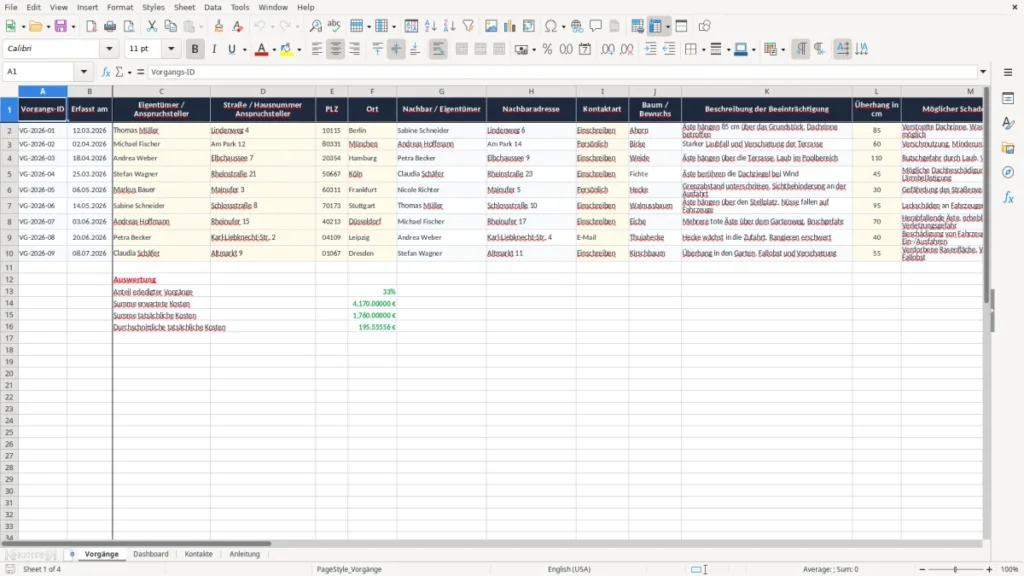Screen dimensions: 1024x576
Task: Open the sidebar Gallery panel icon
Action: tap(1008, 148)
